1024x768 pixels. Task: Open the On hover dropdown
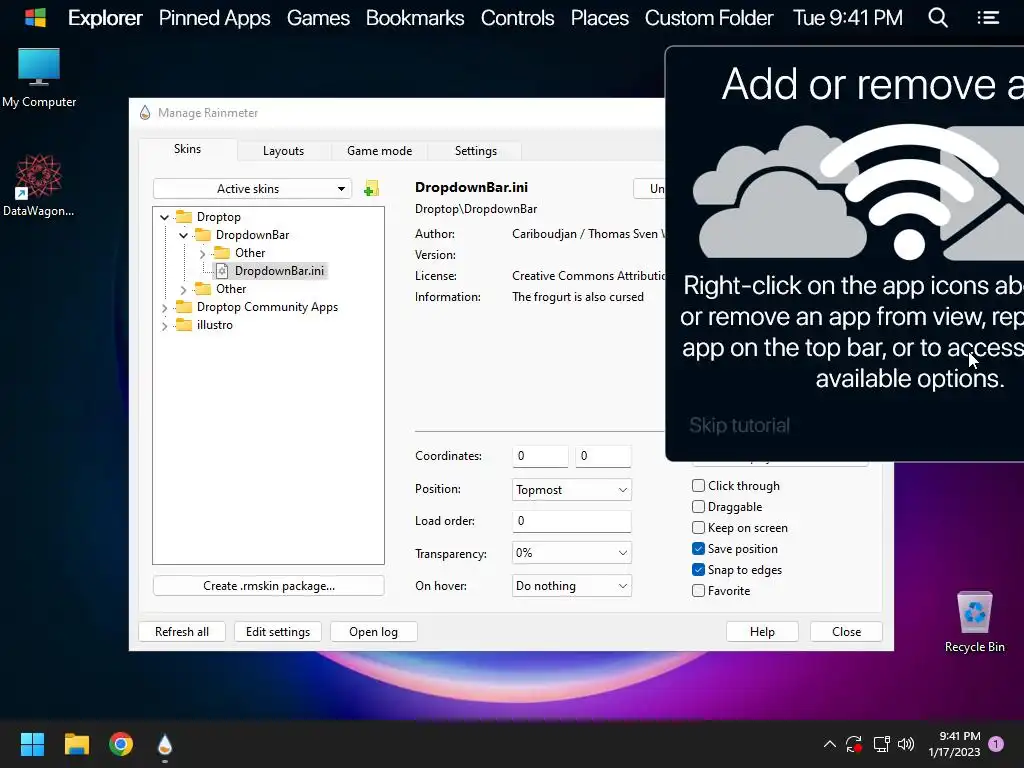coord(571,586)
